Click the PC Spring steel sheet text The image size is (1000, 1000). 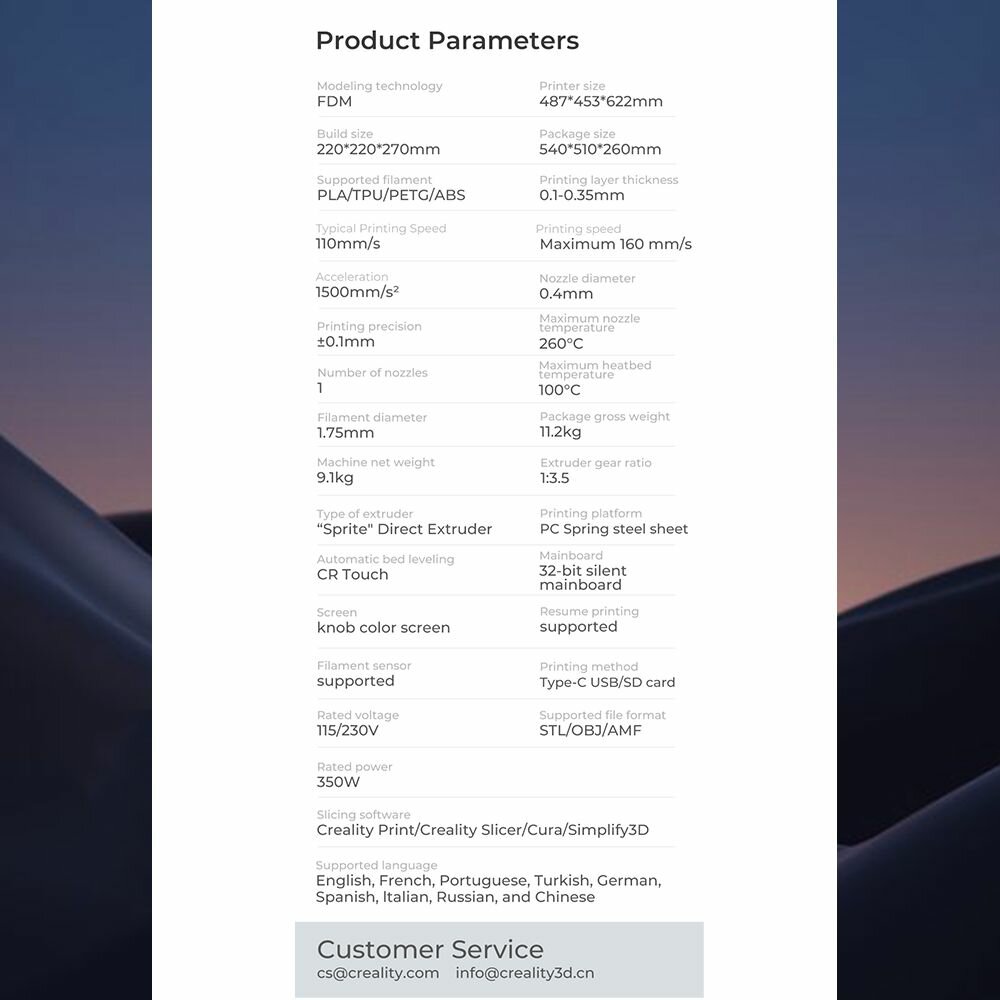tap(613, 530)
